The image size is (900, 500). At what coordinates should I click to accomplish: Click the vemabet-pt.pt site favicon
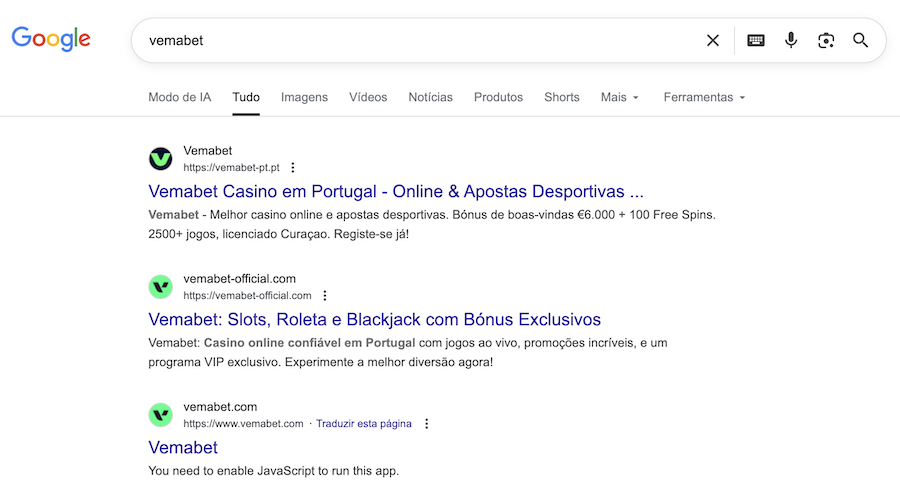pos(161,159)
